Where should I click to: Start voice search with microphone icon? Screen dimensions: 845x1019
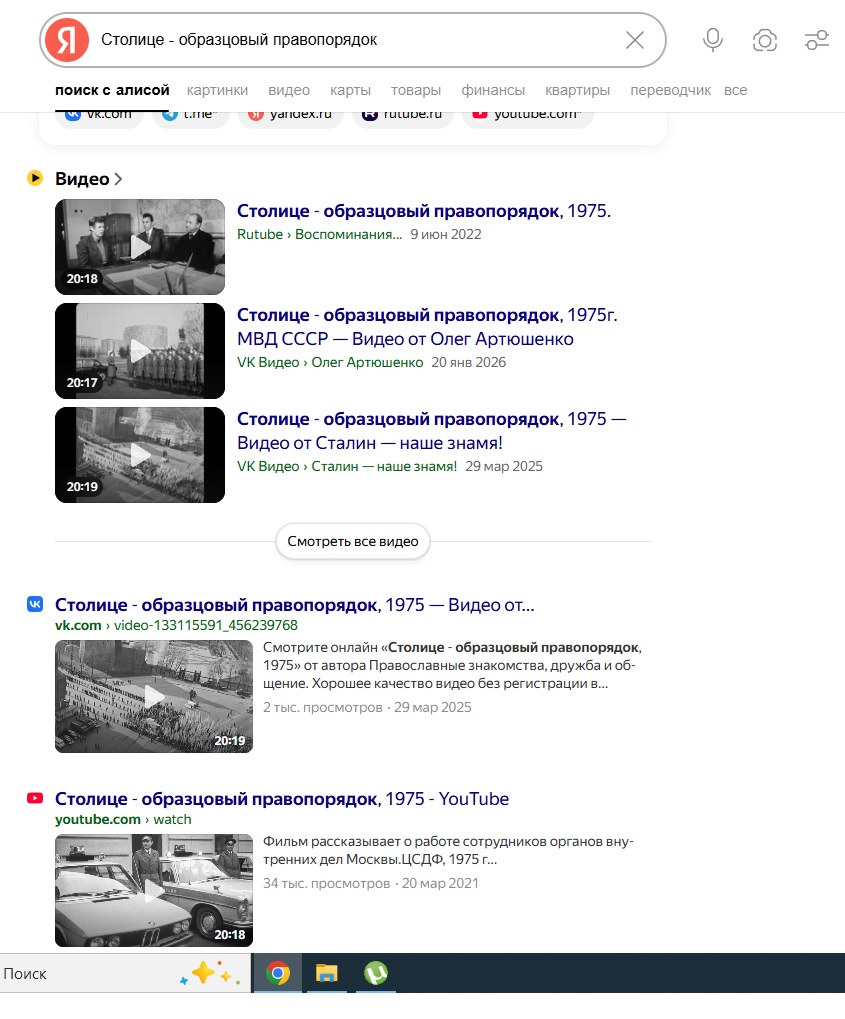tap(712, 40)
